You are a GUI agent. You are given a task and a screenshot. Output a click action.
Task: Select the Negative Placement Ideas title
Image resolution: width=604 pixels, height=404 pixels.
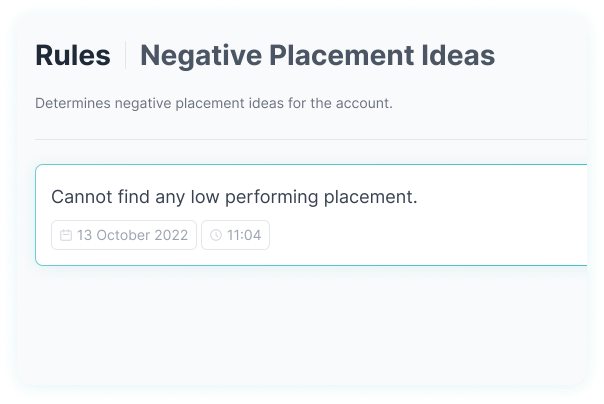click(x=317, y=55)
